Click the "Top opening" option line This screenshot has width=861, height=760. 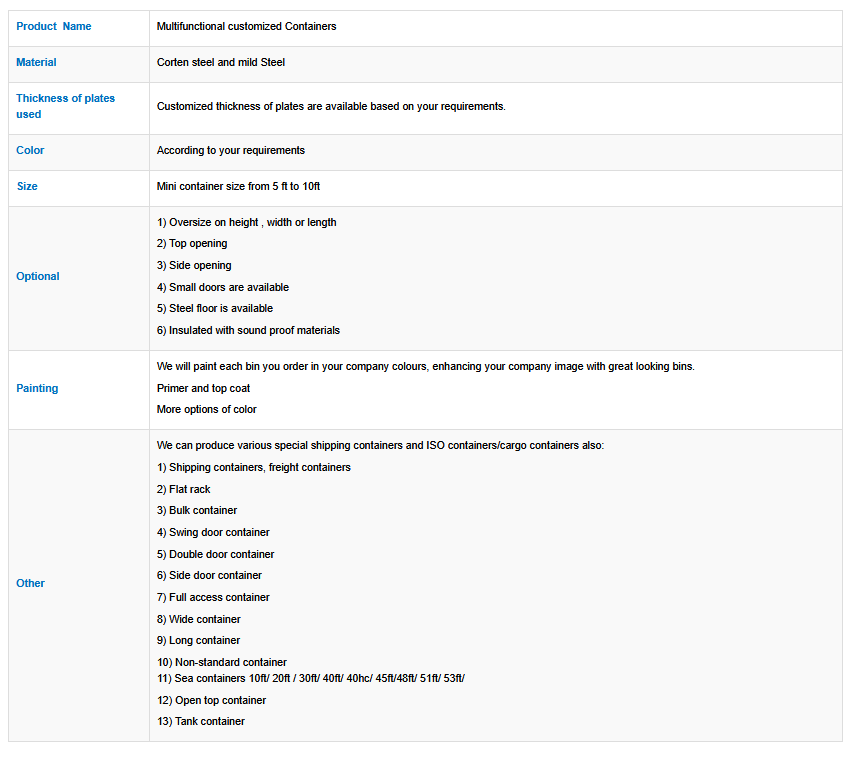(x=192, y=244)
